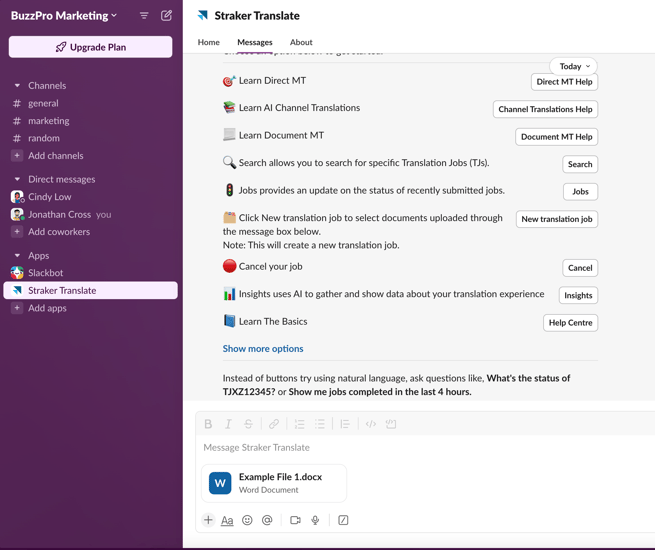Open Slackbot in Apps
The width and height of the screenshot is (655, 550).
[90, 273]
